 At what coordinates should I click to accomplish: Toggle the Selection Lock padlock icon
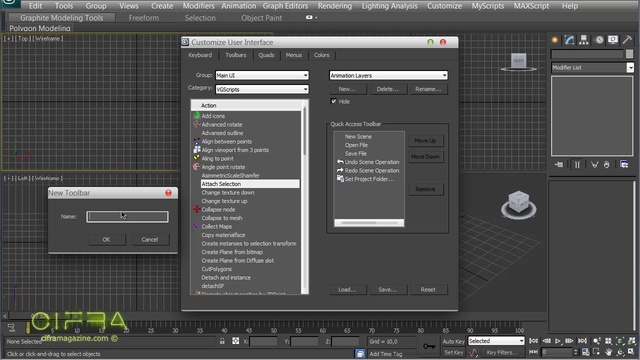(x=222, y=341)
